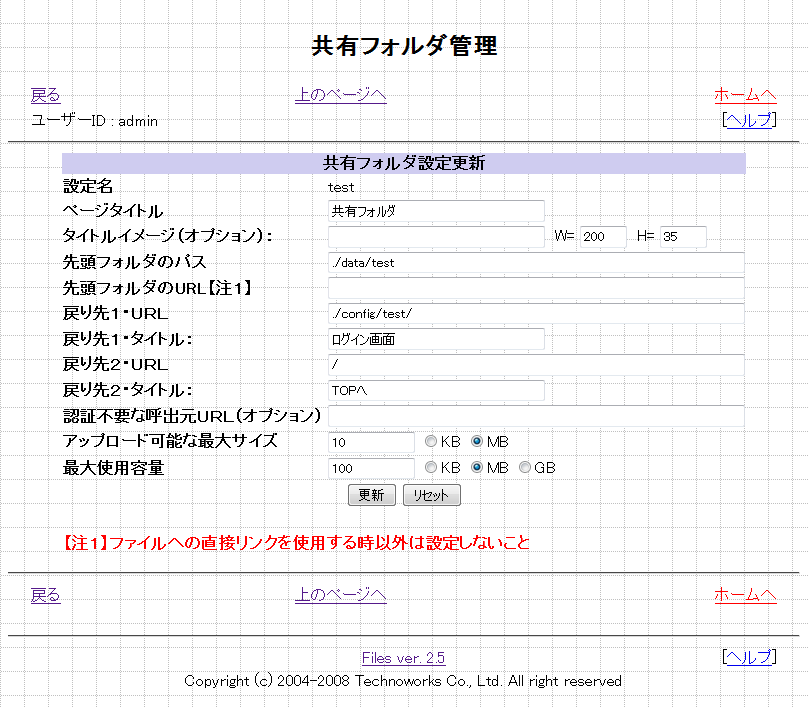
Task: Click the 先頭フォルダのパス input field
Action: tap(536, 263)
